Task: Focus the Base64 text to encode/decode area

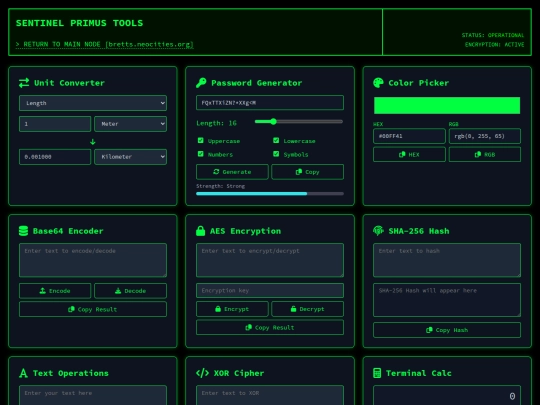Action: [x=93, y=260]
